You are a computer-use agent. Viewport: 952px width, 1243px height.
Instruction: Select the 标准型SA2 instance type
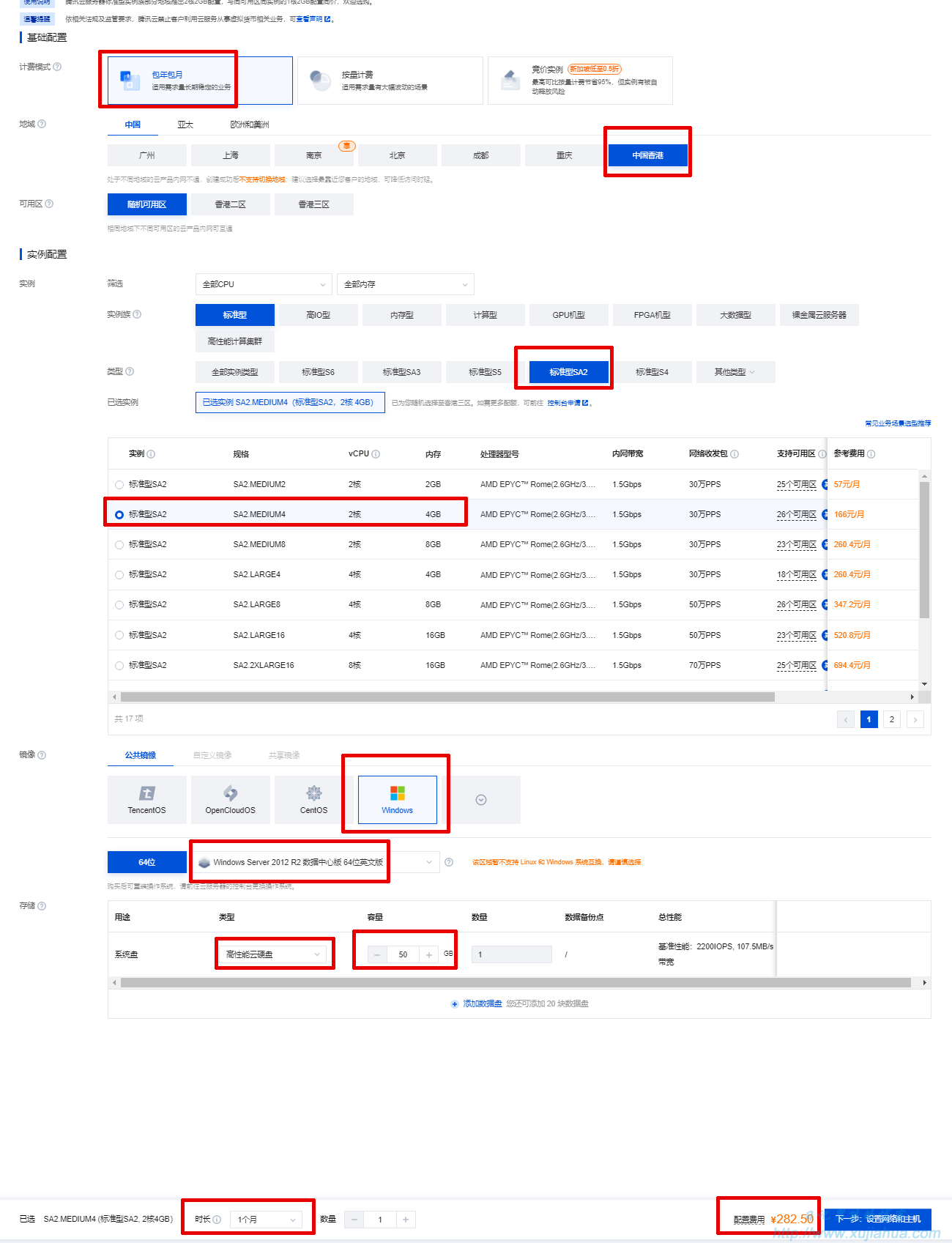click(569, 372)
